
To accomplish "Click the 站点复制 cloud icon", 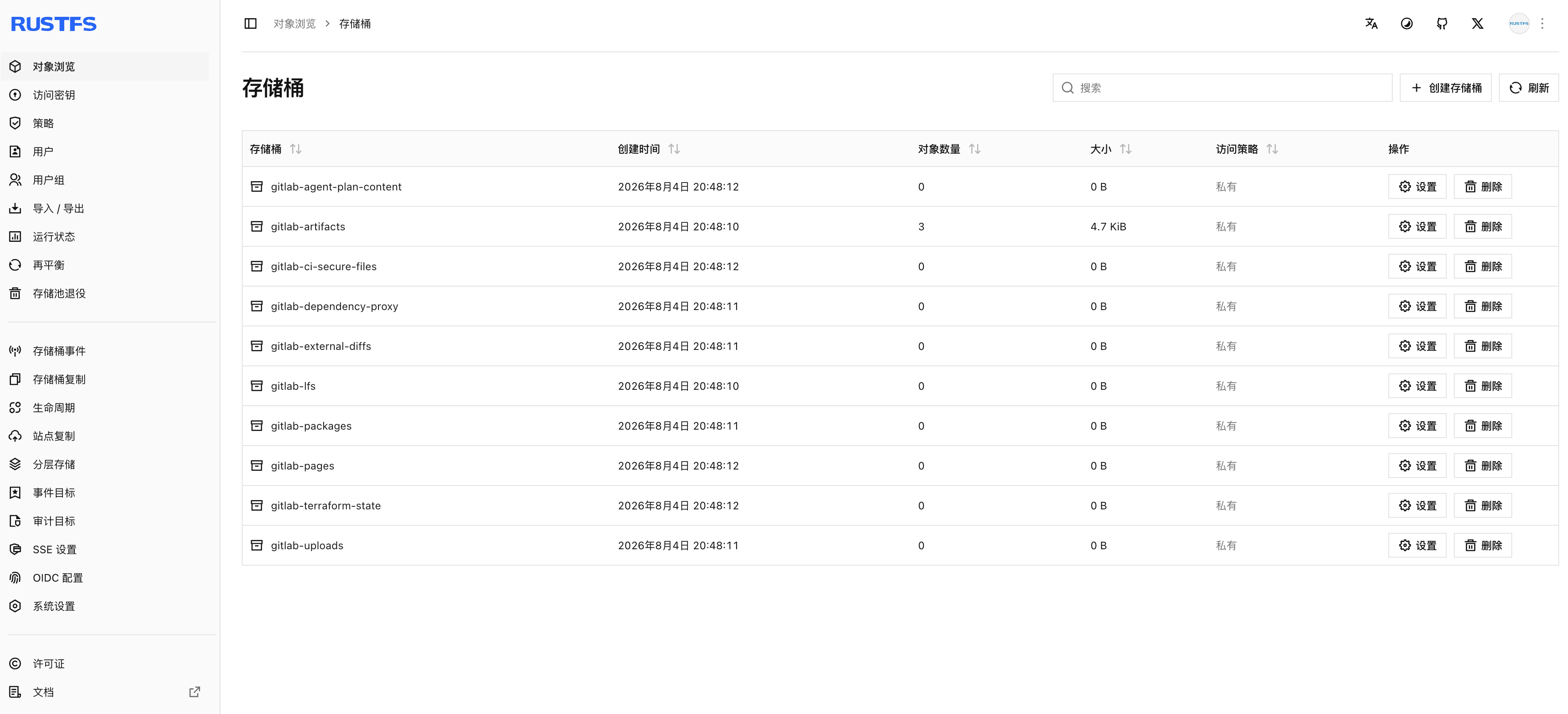I will tap(15, 435).
